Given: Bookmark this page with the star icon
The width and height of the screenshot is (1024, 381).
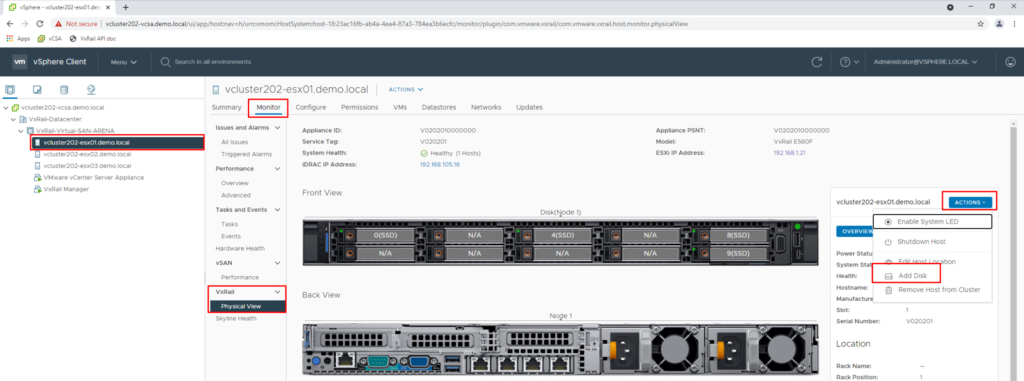Looking at the screenshot, I should tap(980, 24).
